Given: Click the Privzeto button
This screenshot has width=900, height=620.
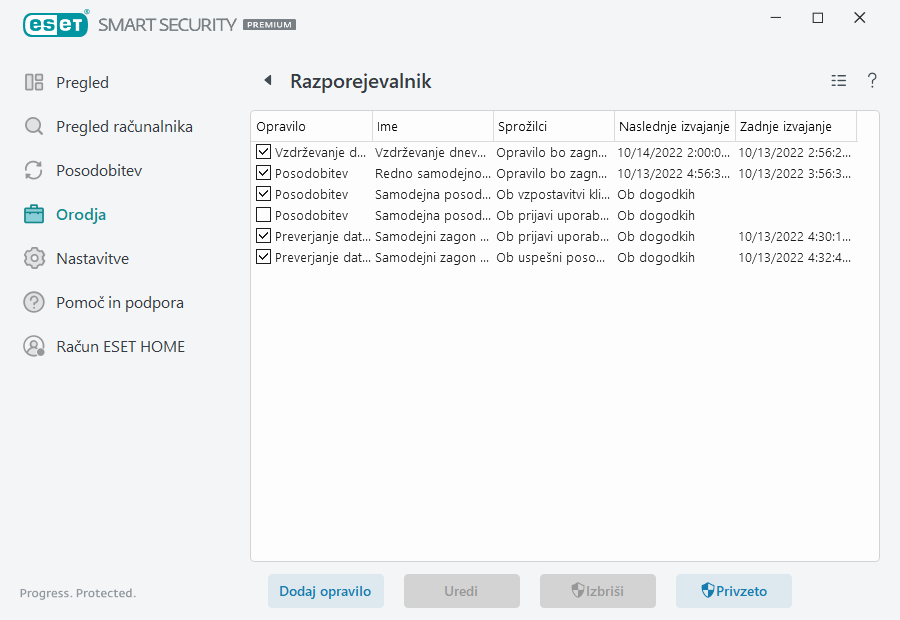Looking at the screenshot, I should (734, 591).
